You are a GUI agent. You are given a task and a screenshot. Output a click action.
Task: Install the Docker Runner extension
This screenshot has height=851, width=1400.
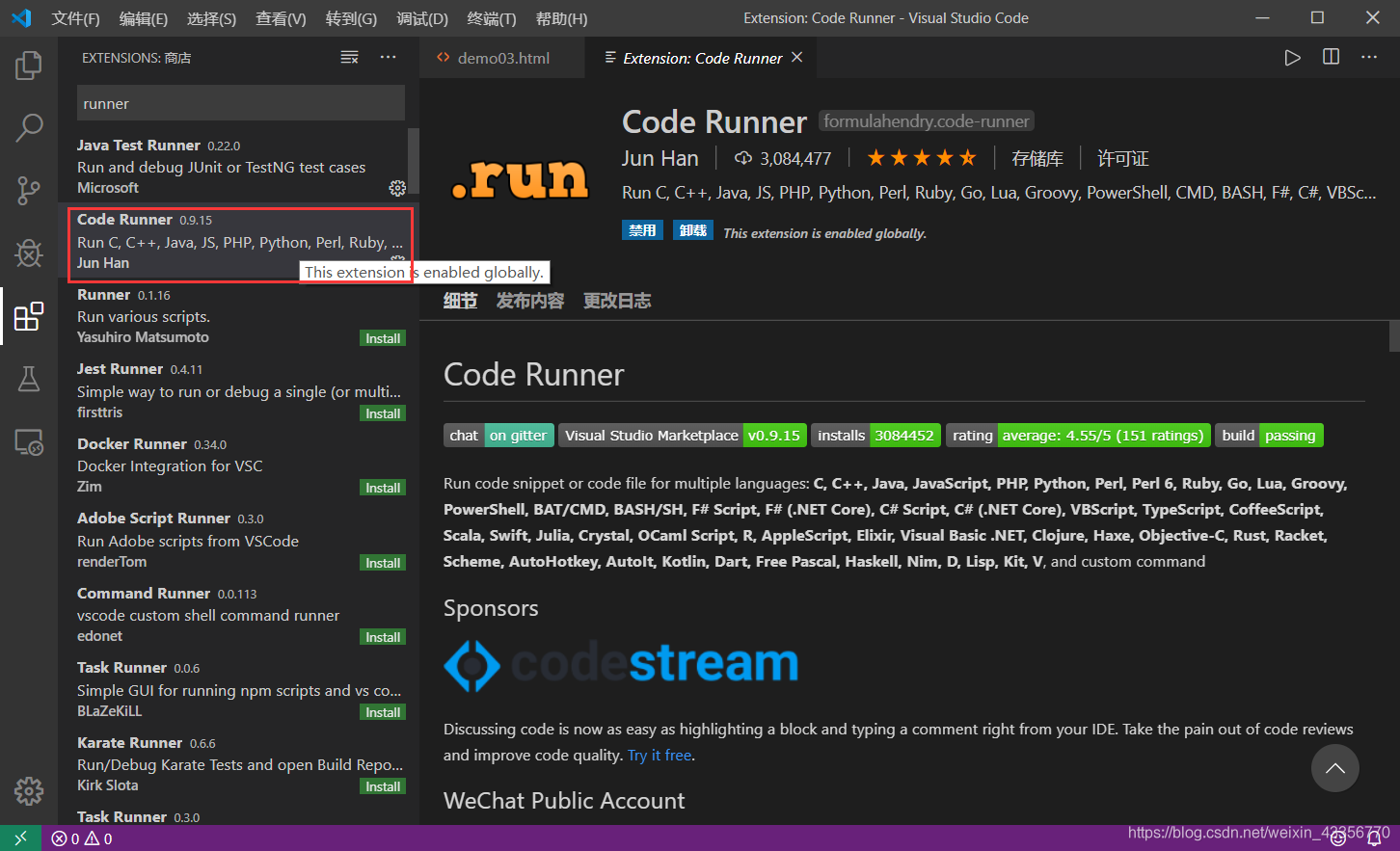pos(383,488)
